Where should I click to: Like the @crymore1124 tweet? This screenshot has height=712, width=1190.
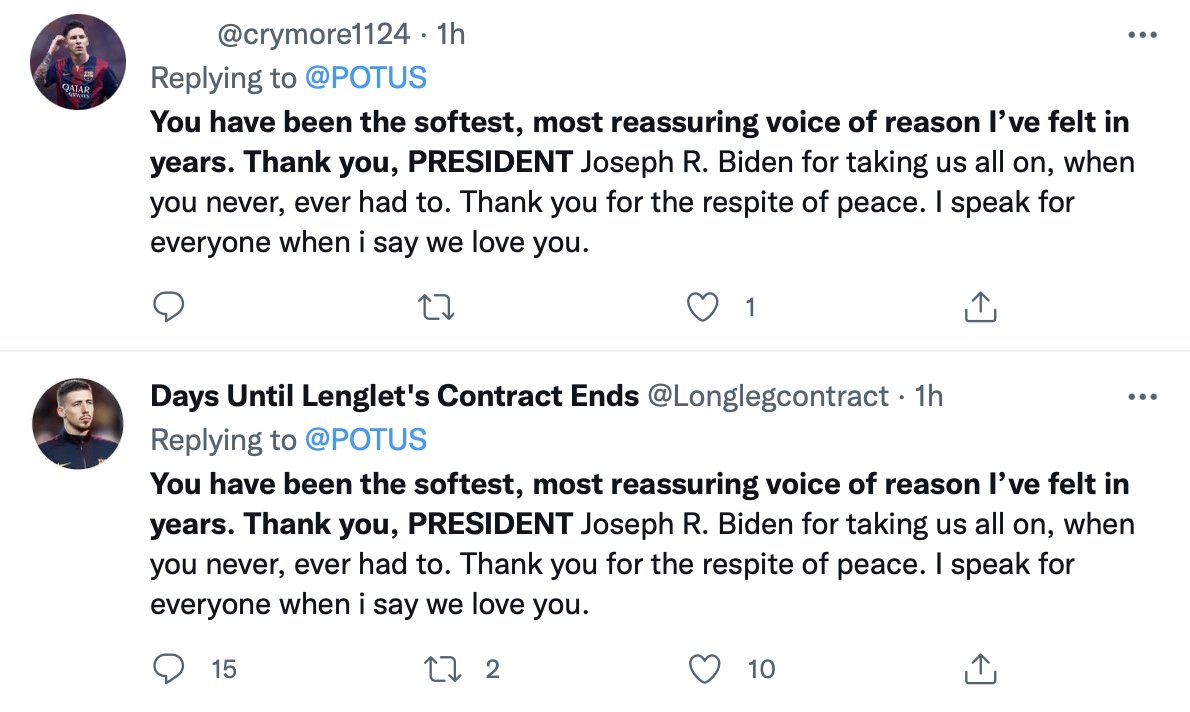click(705, 308)
